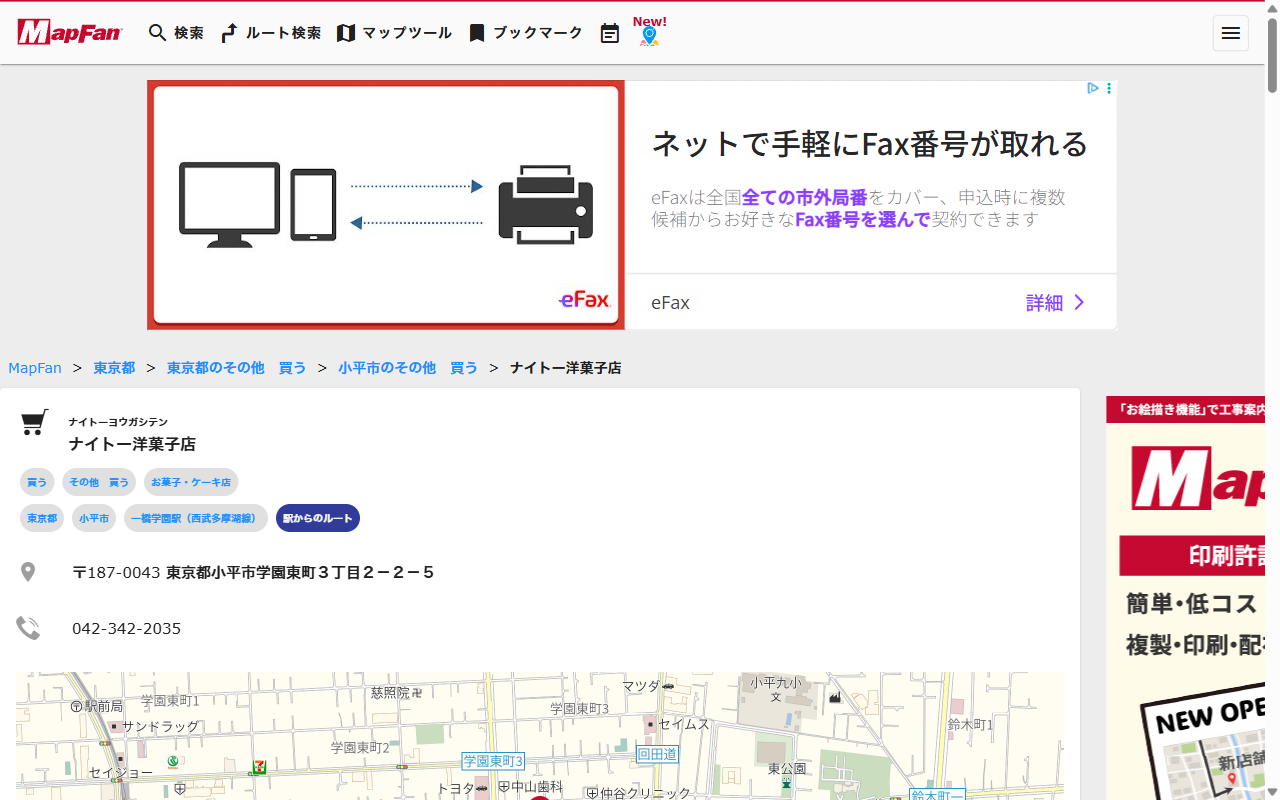Click the 駅からのルート button
Image resolution: width=1280 pixels, height=800 pixels.
pyautogui.click(x=318, y=518)
